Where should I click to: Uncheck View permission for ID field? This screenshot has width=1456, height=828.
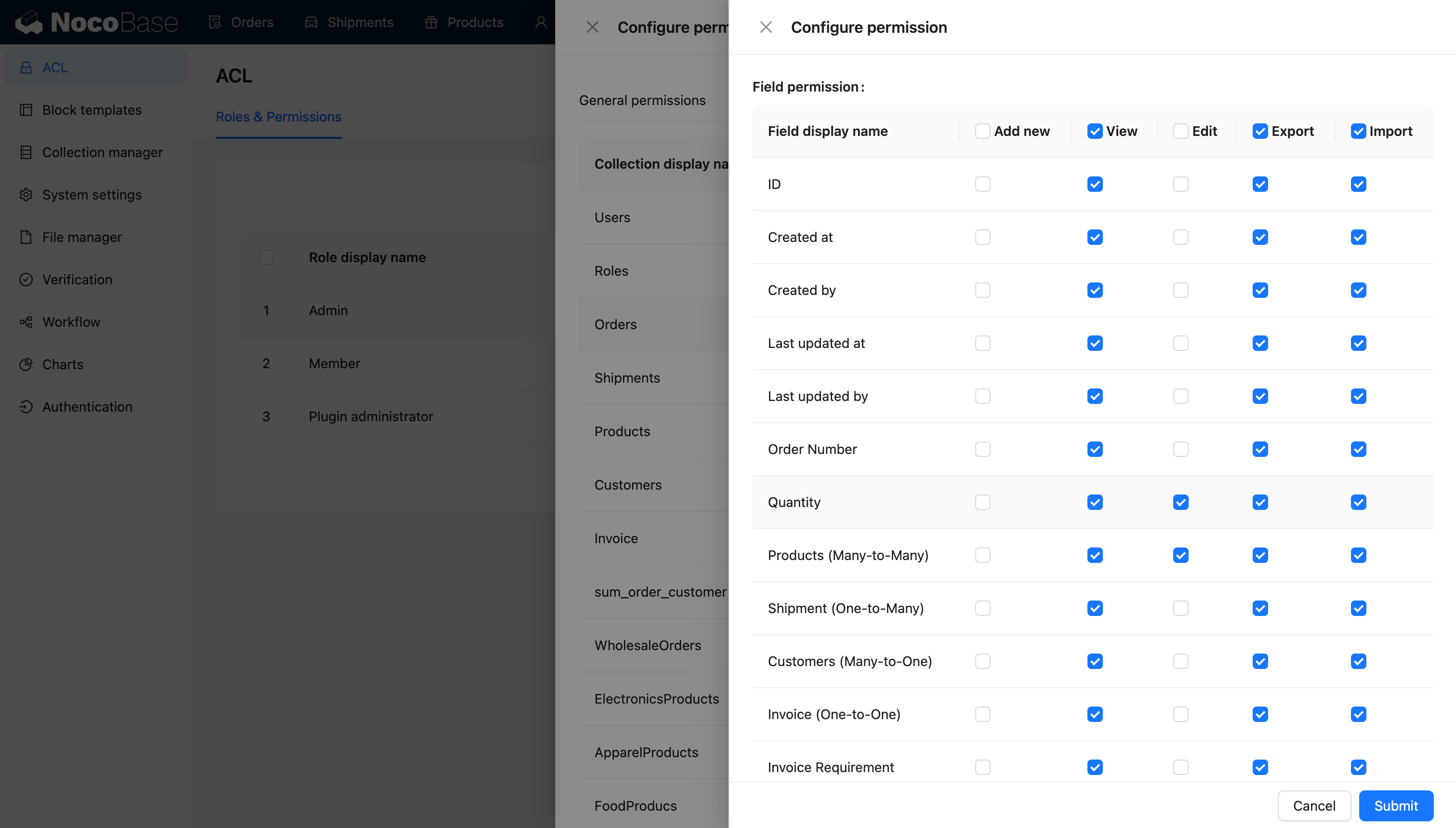tap(1095, 184)
